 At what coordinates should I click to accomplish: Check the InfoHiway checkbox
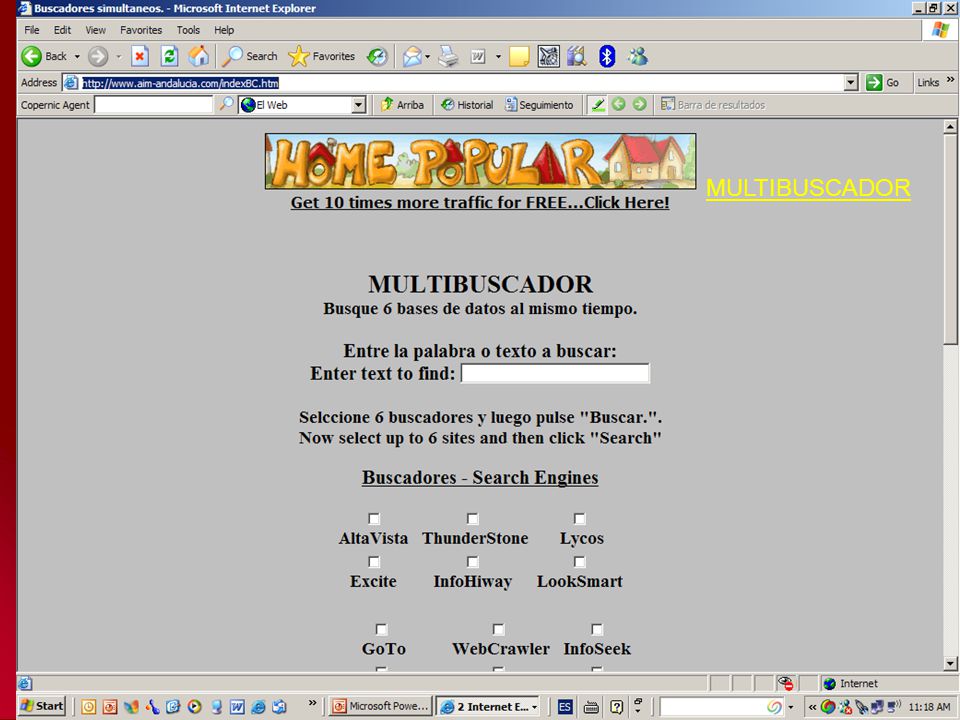[472, 561]
